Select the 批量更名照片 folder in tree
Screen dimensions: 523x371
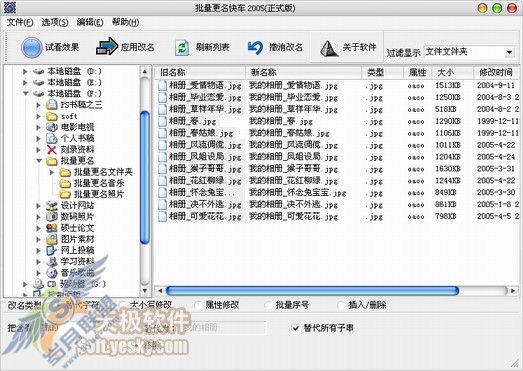click(99, 194)
